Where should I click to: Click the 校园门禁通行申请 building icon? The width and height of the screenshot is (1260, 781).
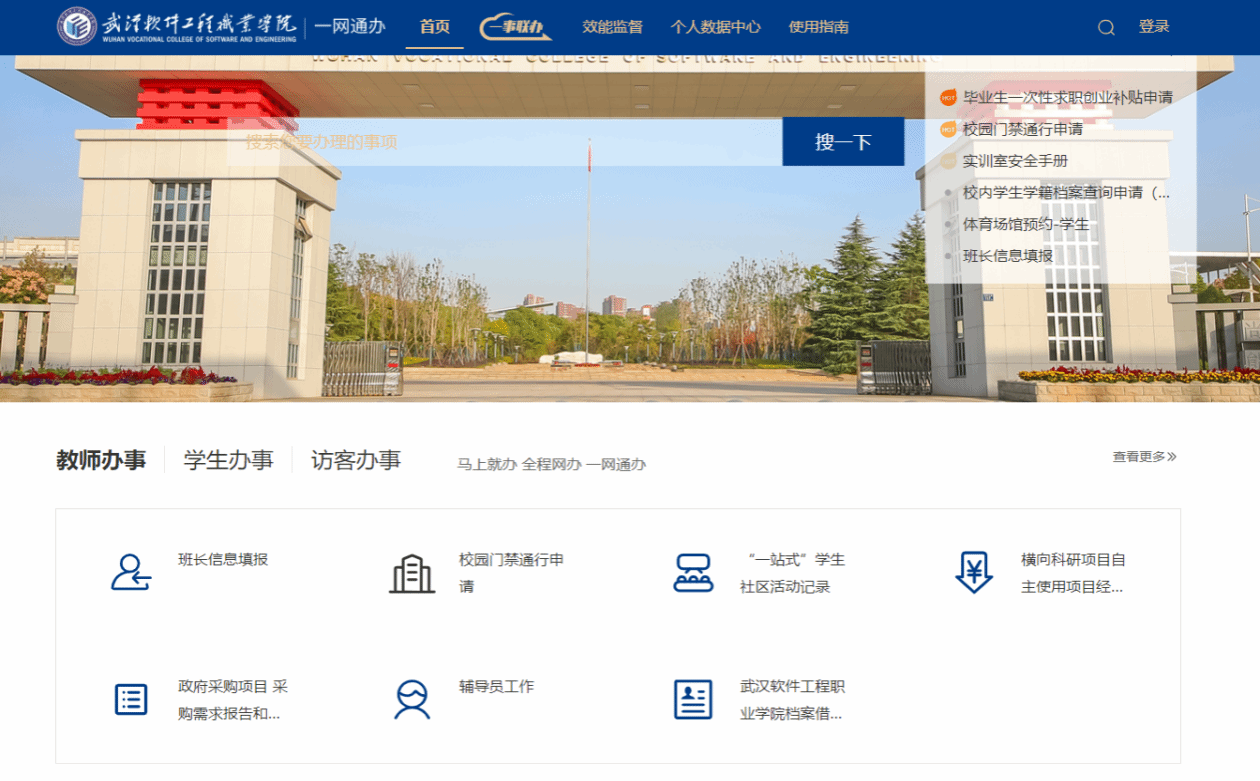[x=412, y=573]
